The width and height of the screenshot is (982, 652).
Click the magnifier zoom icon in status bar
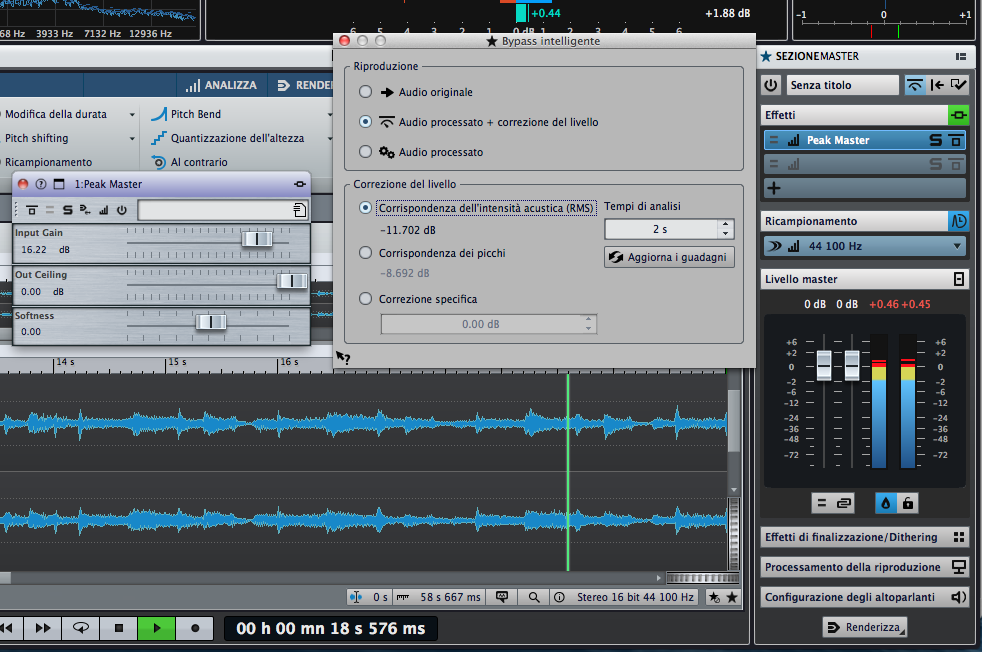[x=534, y=598]
